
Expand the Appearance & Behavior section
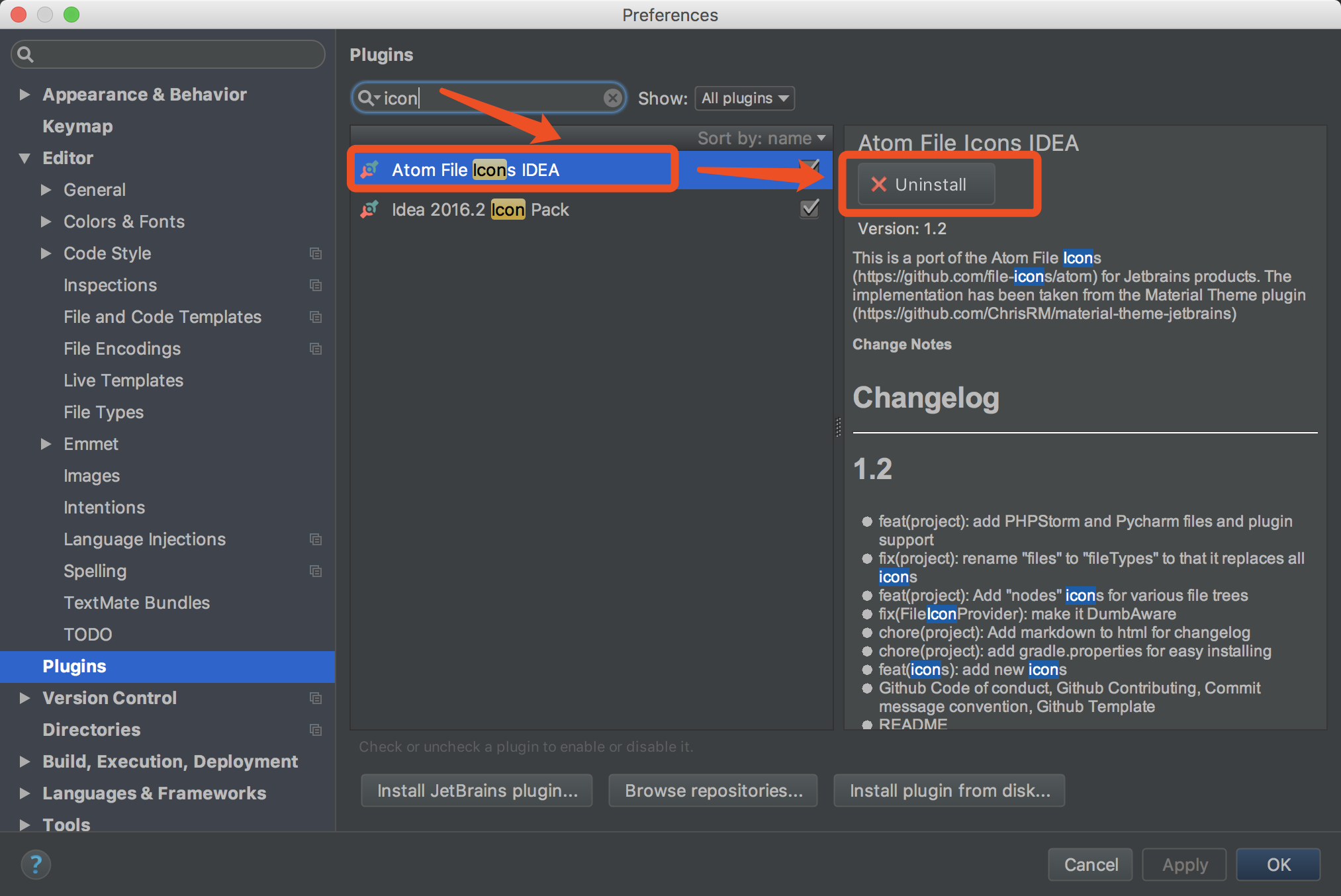24,95
